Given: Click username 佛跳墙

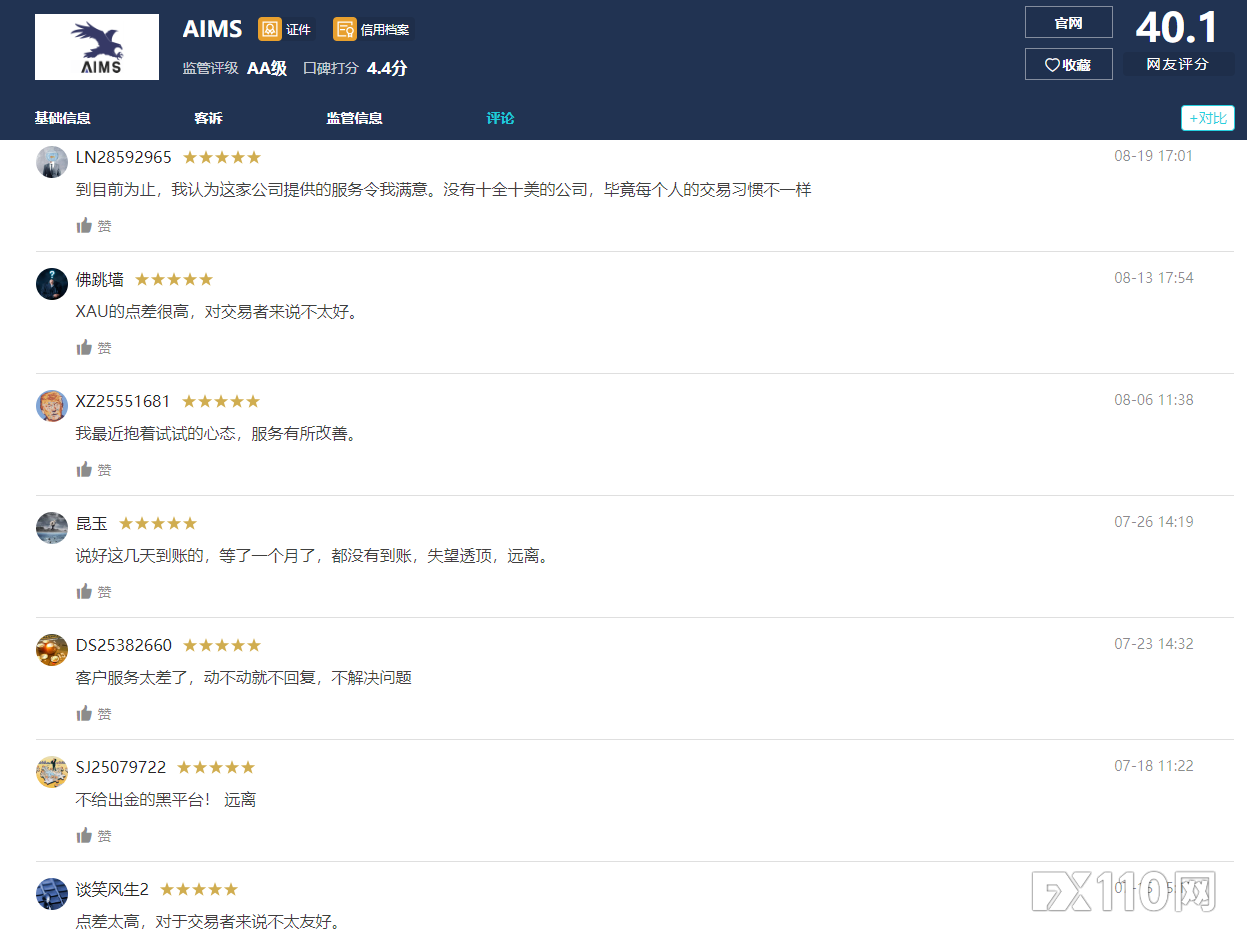Looking at the screenshot, I should tap(100, 280).
